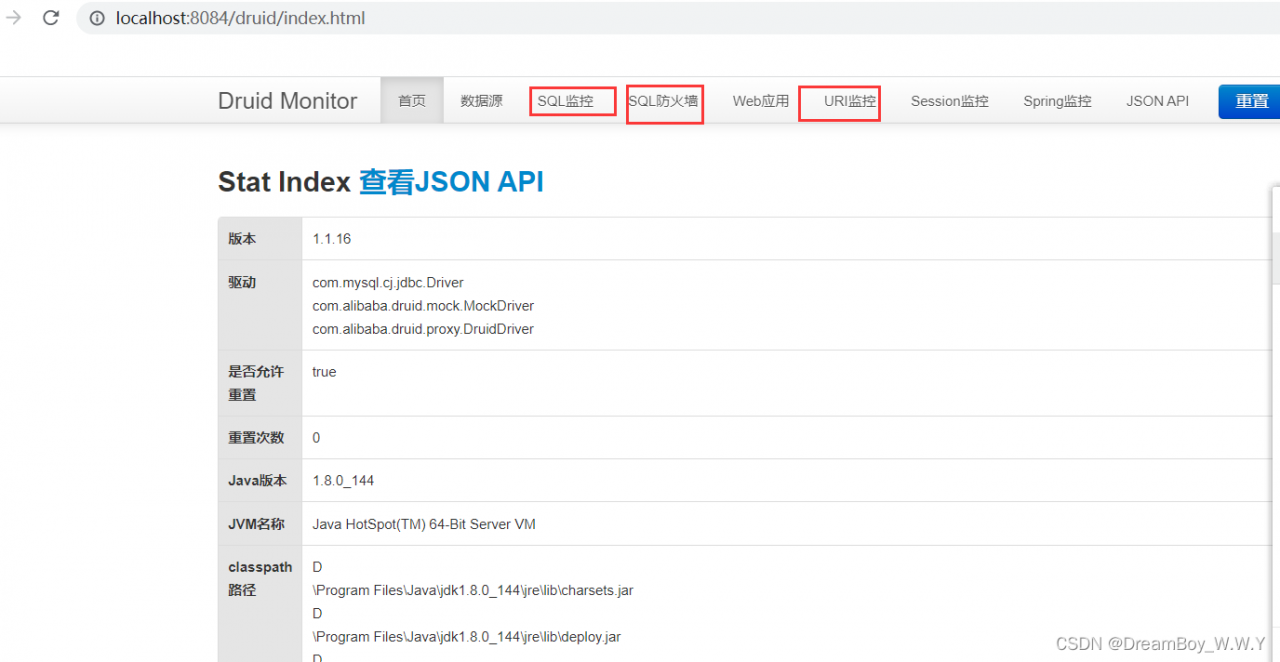The height and width of the screenshot is (662, 1280).
Task: Open the SQL防火墙 tab
Action: pyautogui.click(x=663, y=101)
